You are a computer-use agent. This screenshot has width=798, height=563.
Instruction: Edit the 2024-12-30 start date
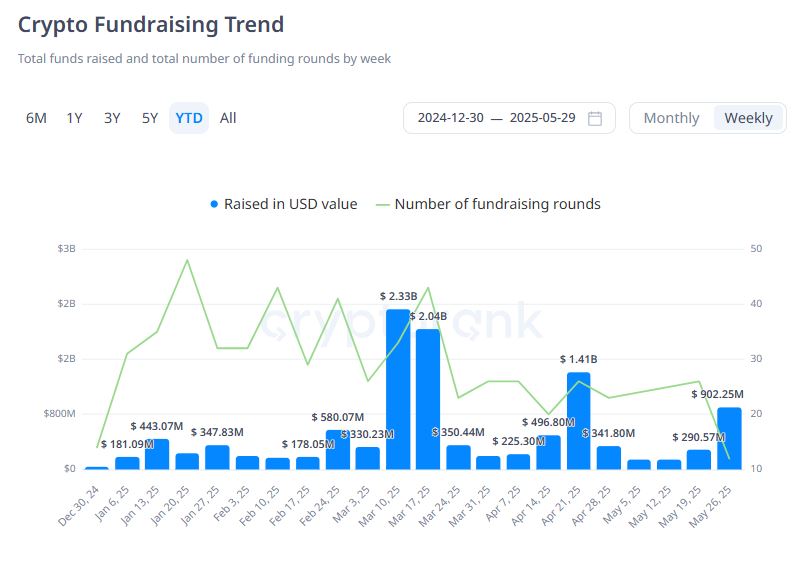[x=450, y=118]
